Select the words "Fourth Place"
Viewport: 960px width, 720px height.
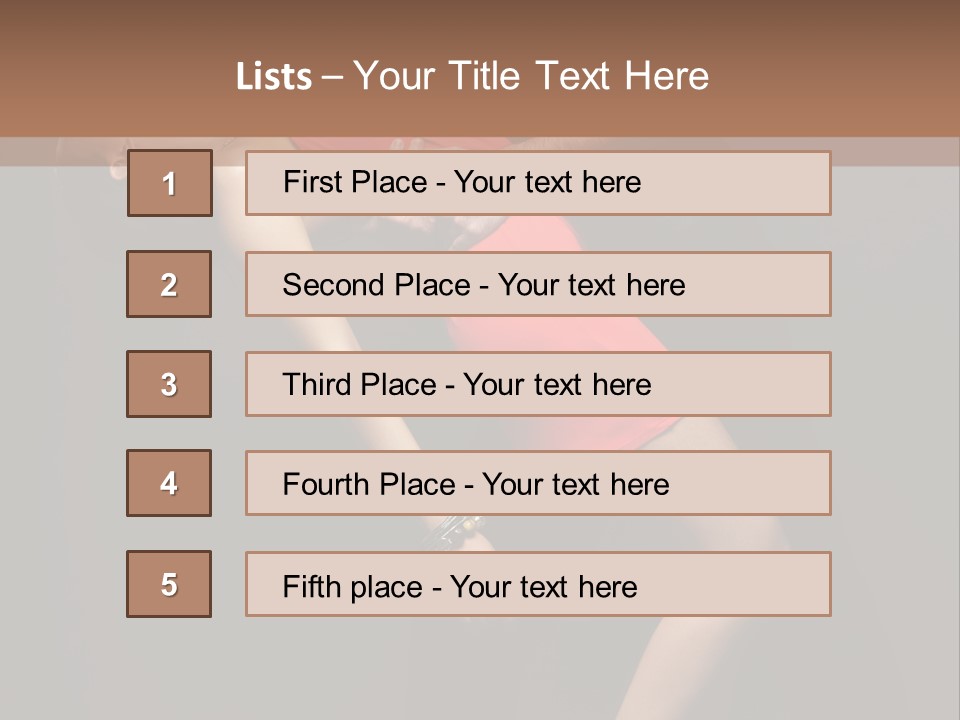(368, 485)
